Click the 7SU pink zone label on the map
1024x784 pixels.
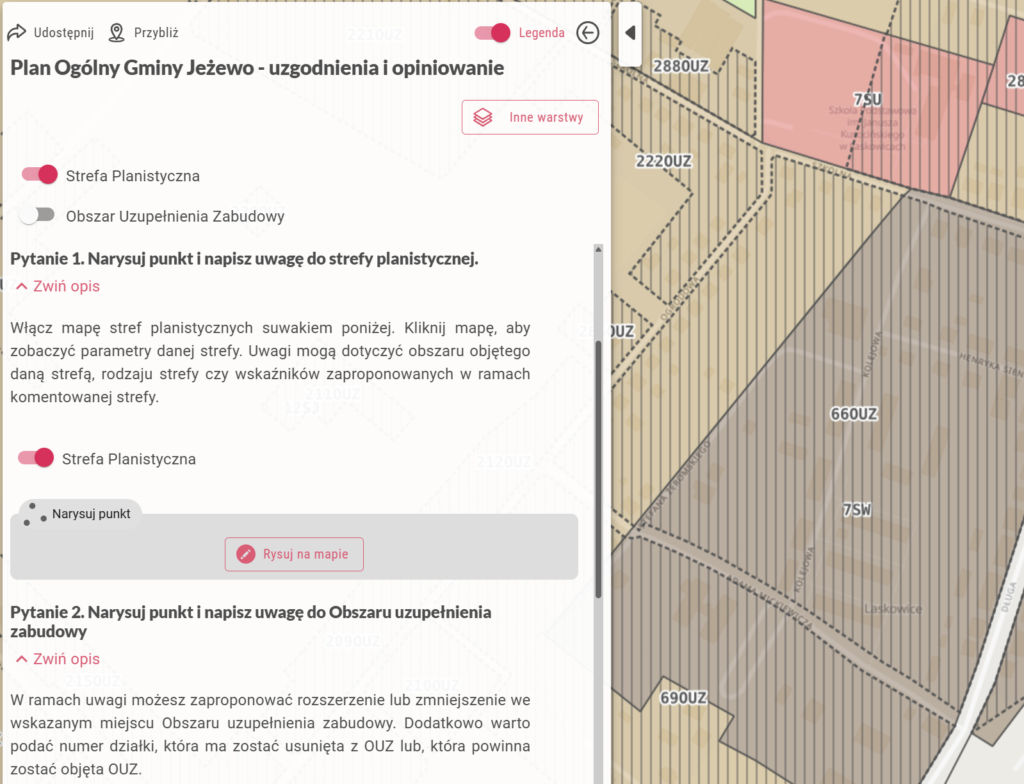(x=867, y=99)
